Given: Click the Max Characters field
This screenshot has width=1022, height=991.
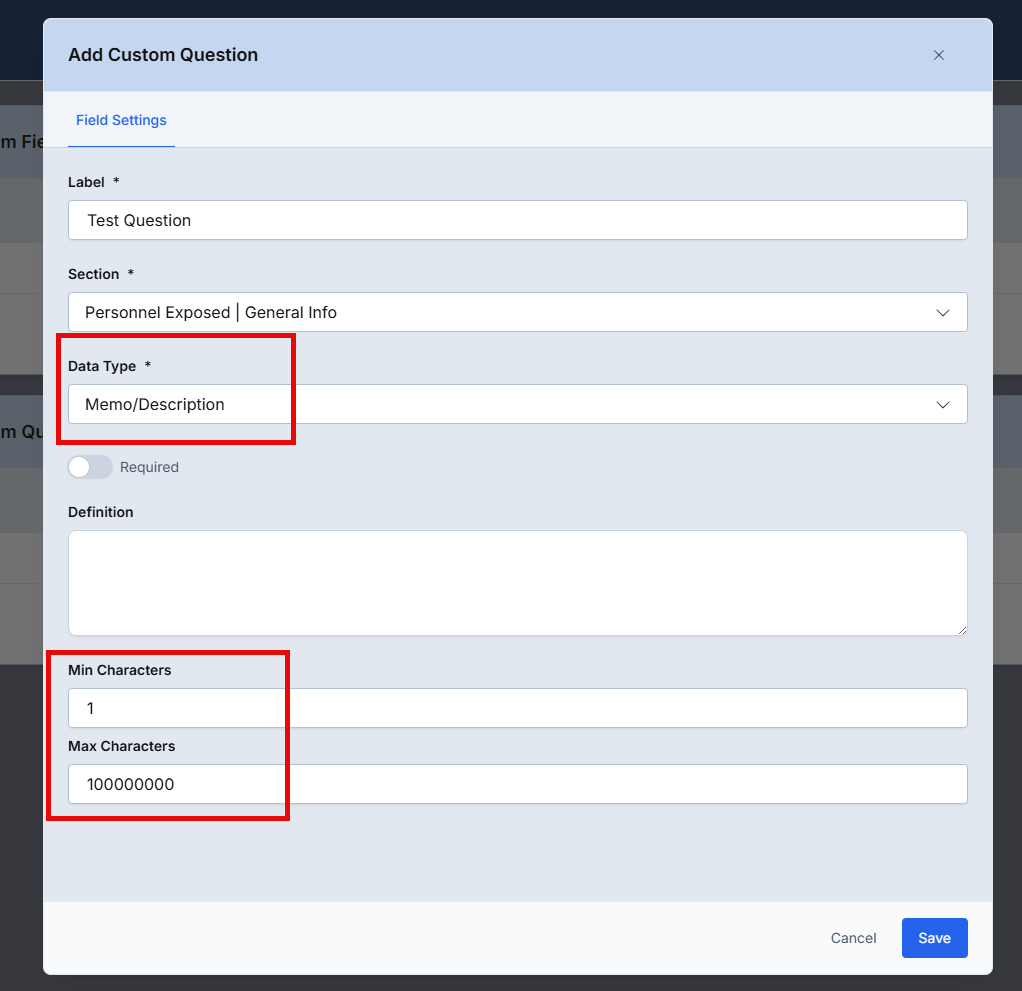Looking at the screenshot, I should click(x=517, y=784).
